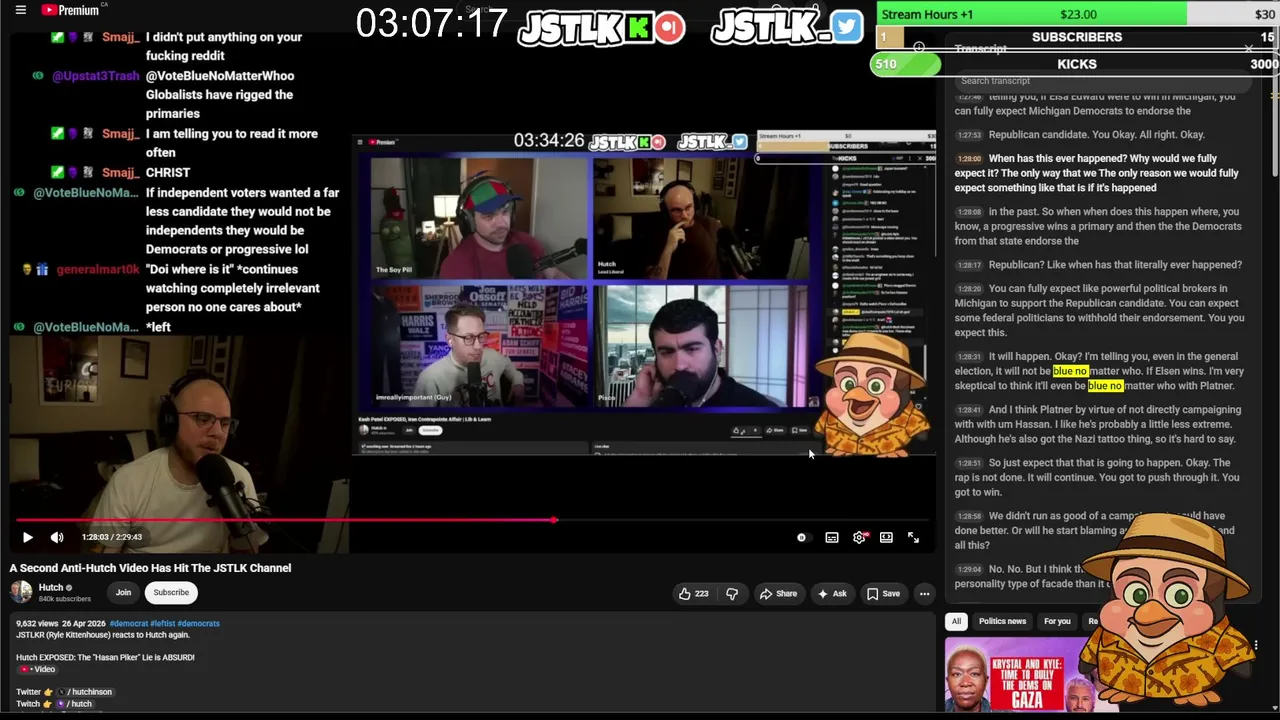Close the Transcript panel
The width and height of the screenshot is (1280, 720).
coord(1248,49)
